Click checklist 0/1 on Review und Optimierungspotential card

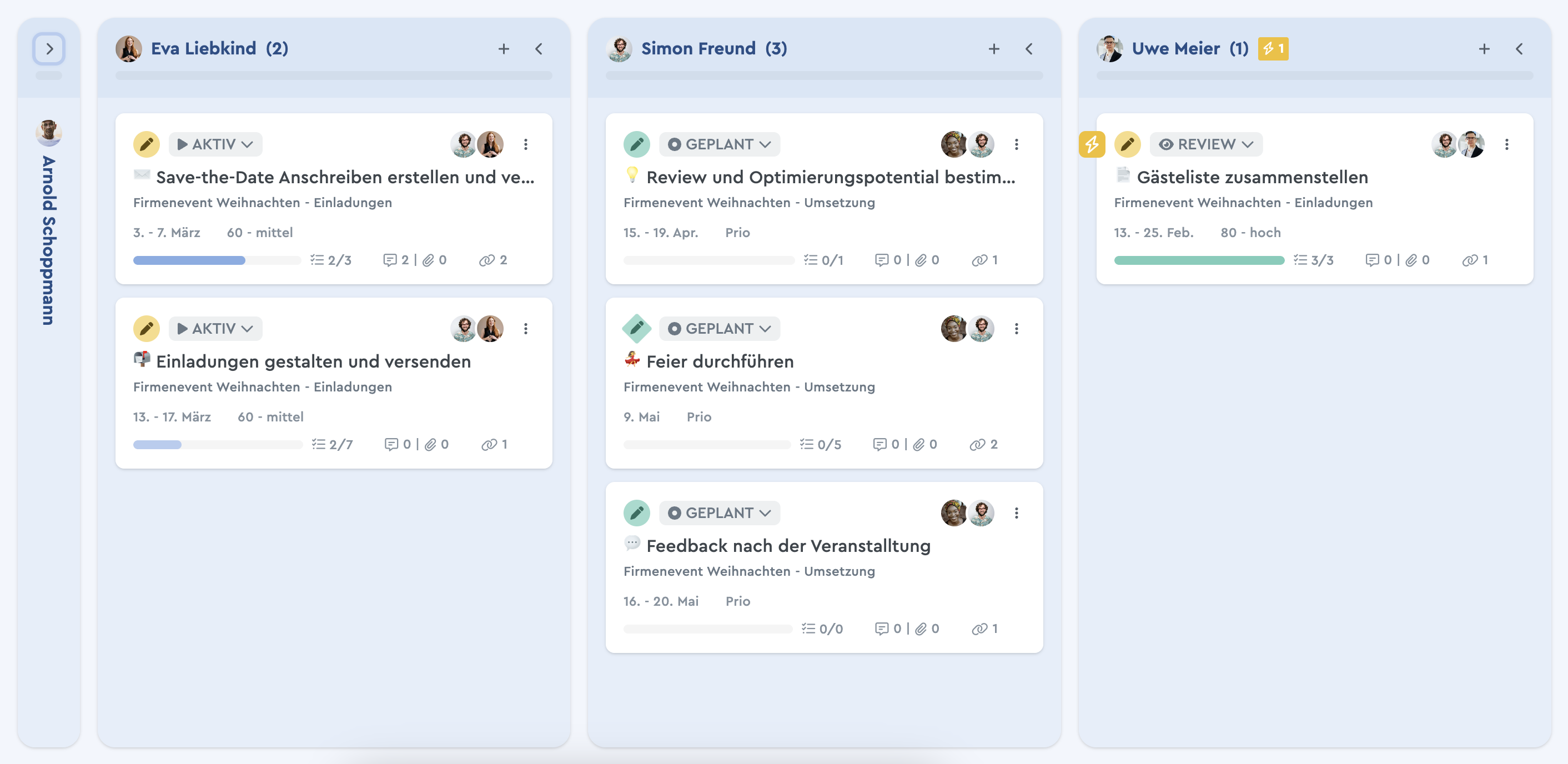[823, 260]
